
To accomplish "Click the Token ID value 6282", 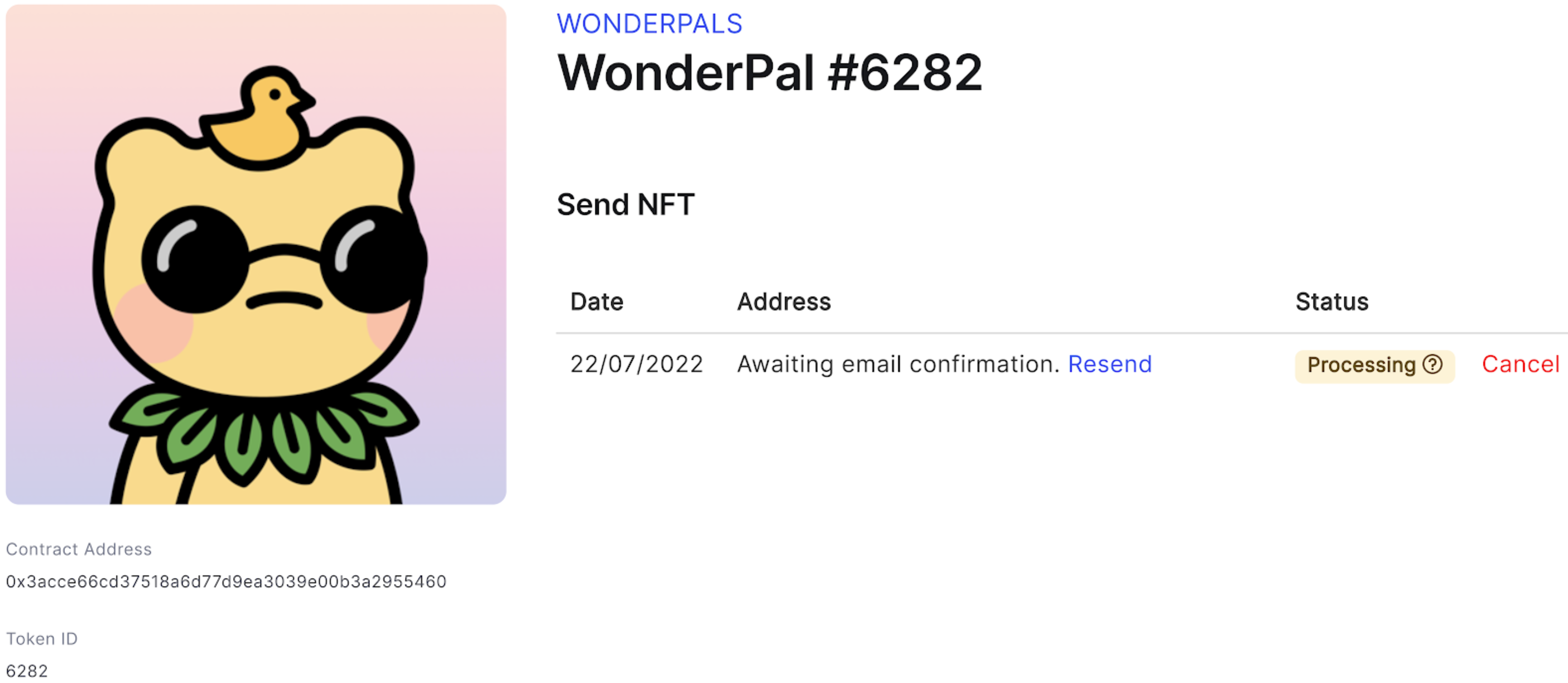I will tap(27, 670).
